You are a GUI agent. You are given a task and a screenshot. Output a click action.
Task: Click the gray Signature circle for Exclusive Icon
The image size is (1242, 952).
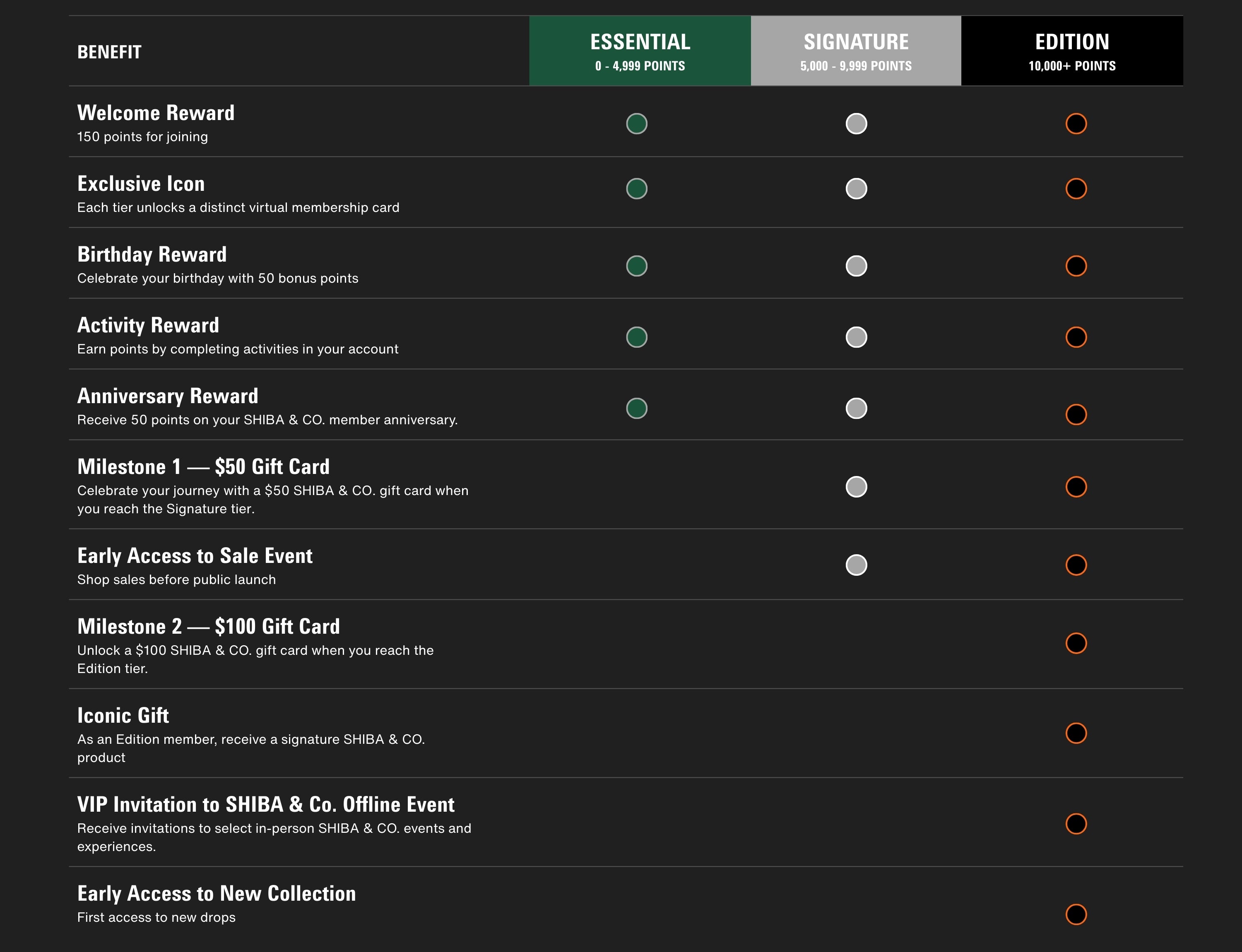coord(856,189)
